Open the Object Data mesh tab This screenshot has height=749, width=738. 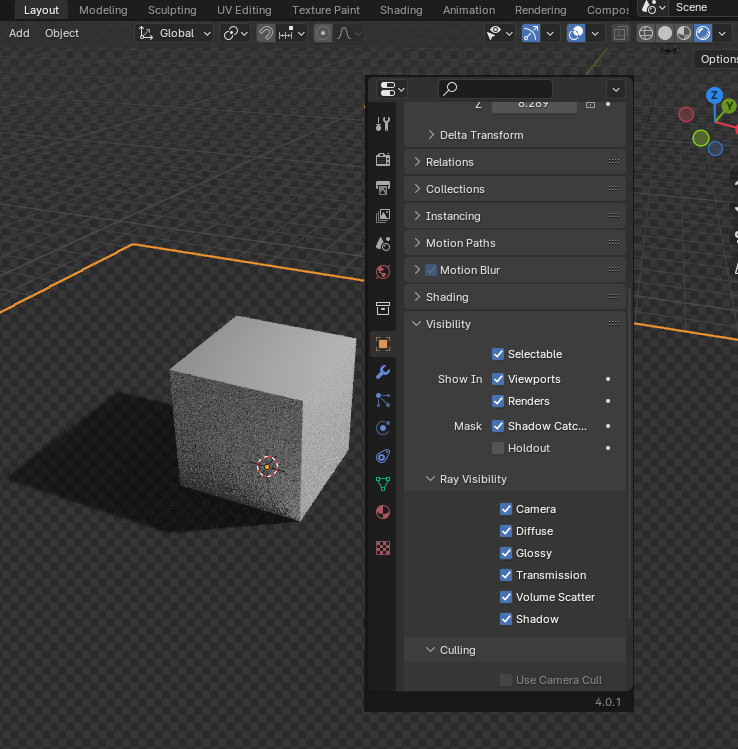tap(383, 484)
